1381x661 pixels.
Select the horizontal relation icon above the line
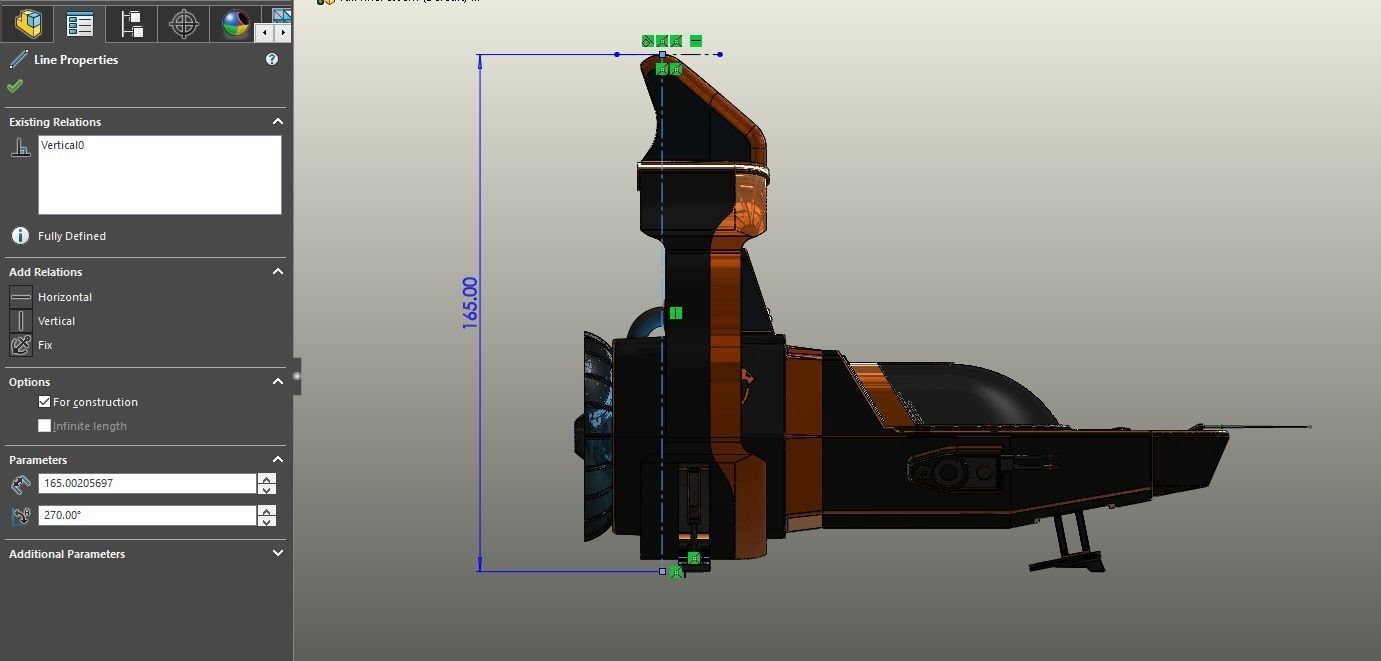coord(696,41)
